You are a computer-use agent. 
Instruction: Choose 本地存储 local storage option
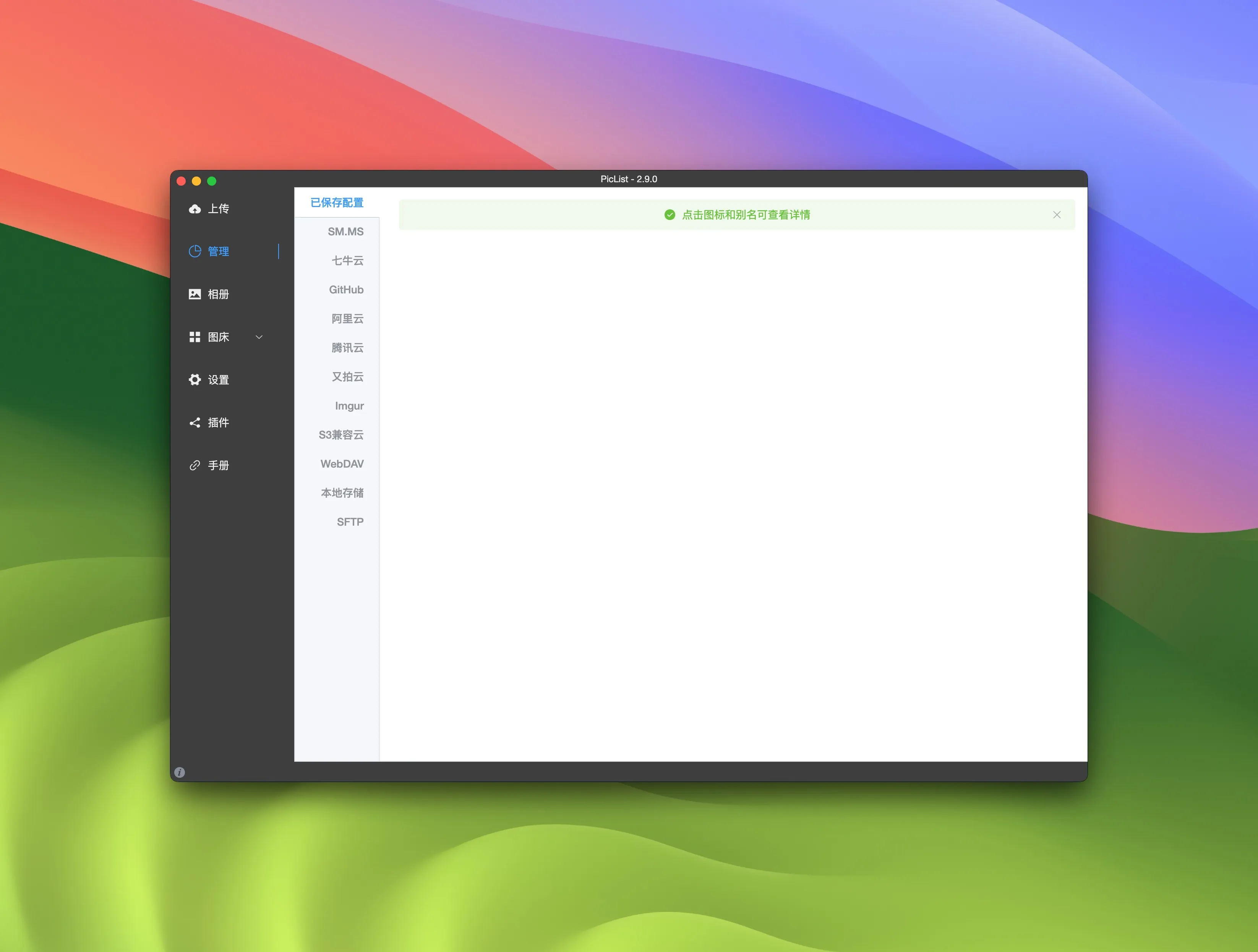pyautogui.click(x=342, y=492)
